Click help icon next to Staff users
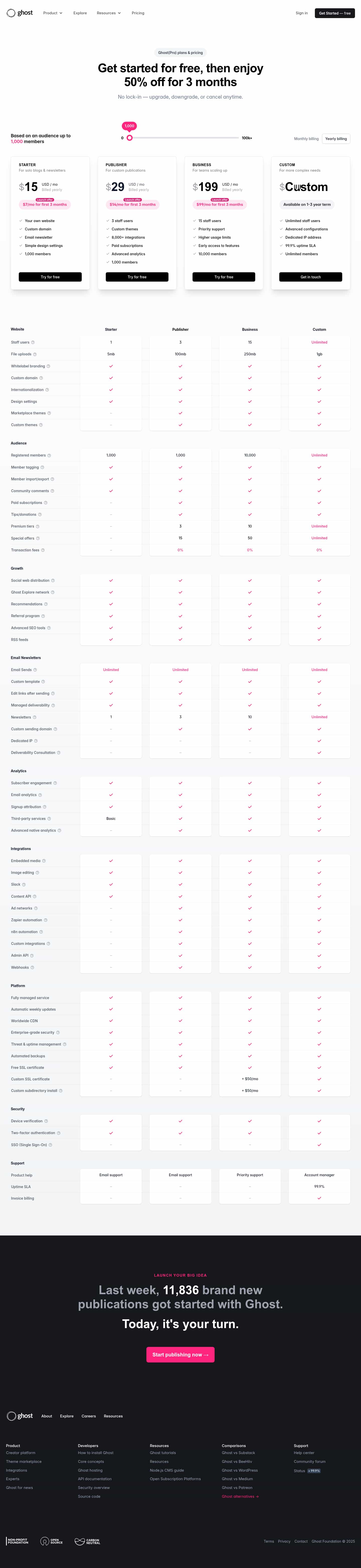The image size is (361, 1568). pos(33,342)
